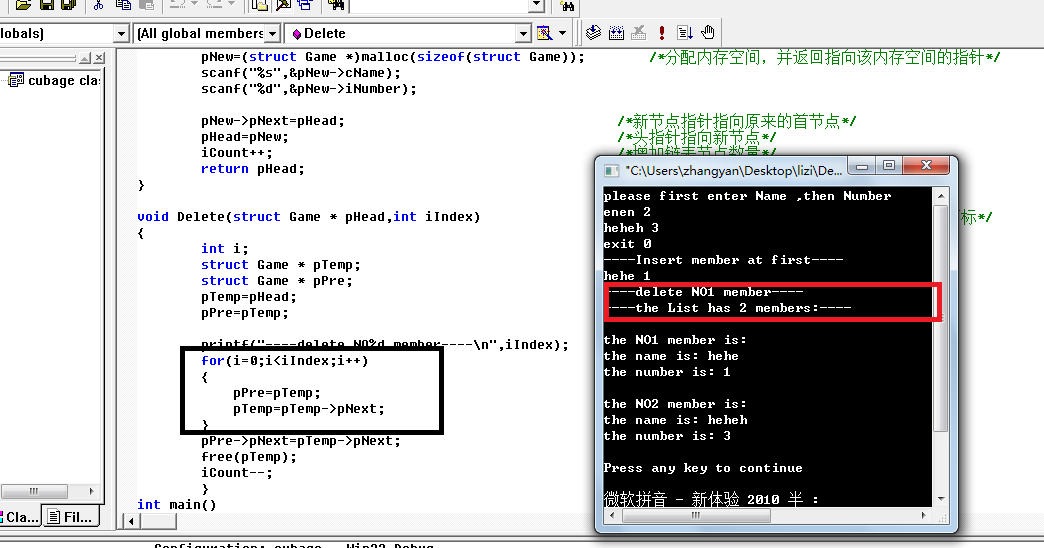Click workspace pane horizontal scrollbar thumb
This screenshot has height=548, width=1044.
click(34, 491)
